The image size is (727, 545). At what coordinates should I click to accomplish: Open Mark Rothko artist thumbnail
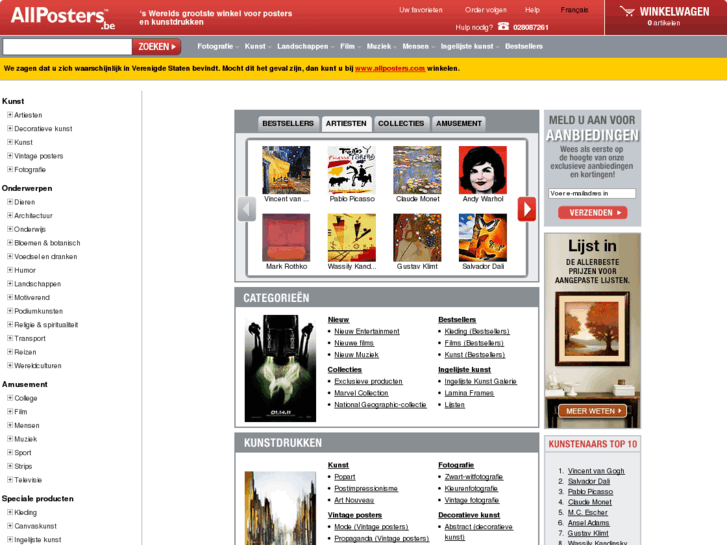[286, 237]
